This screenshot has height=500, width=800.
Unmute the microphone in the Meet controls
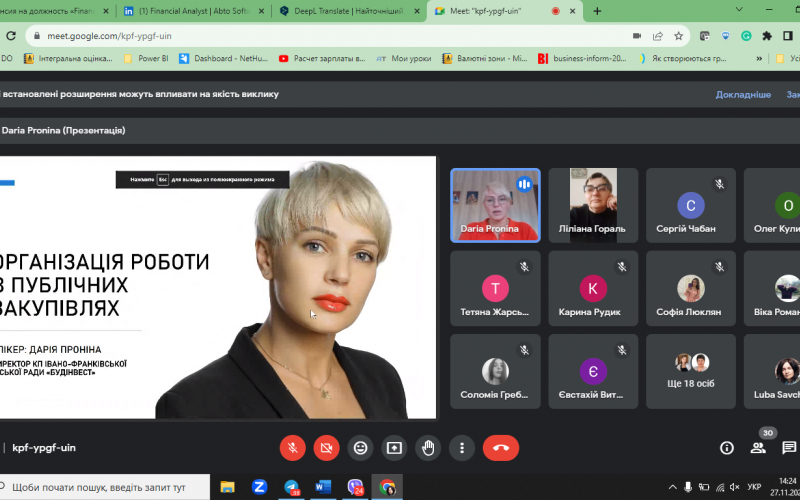click(x=292, y=448)
